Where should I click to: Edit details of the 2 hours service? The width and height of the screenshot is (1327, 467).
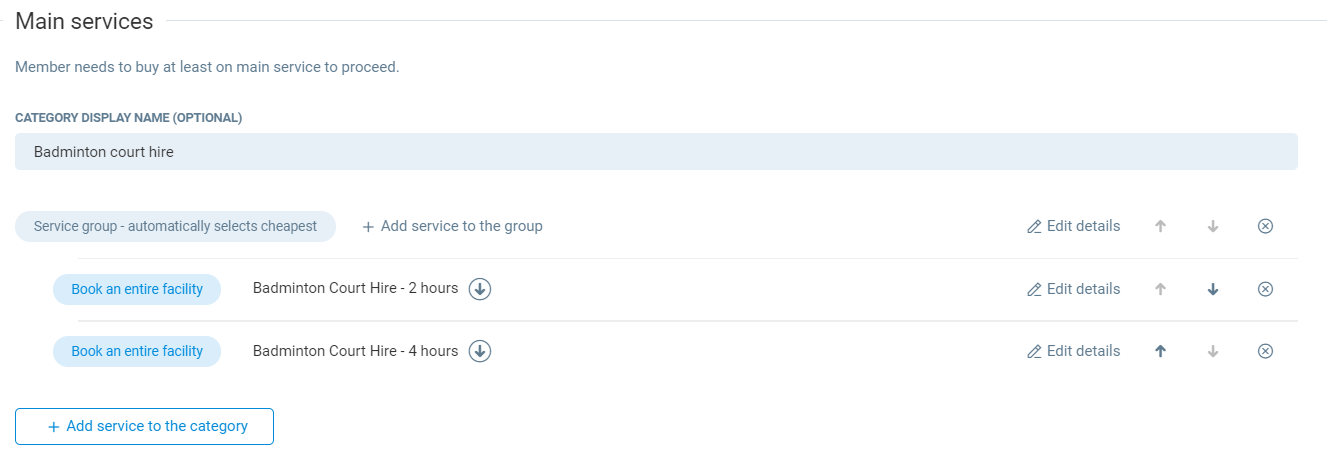pos(1073,289)
